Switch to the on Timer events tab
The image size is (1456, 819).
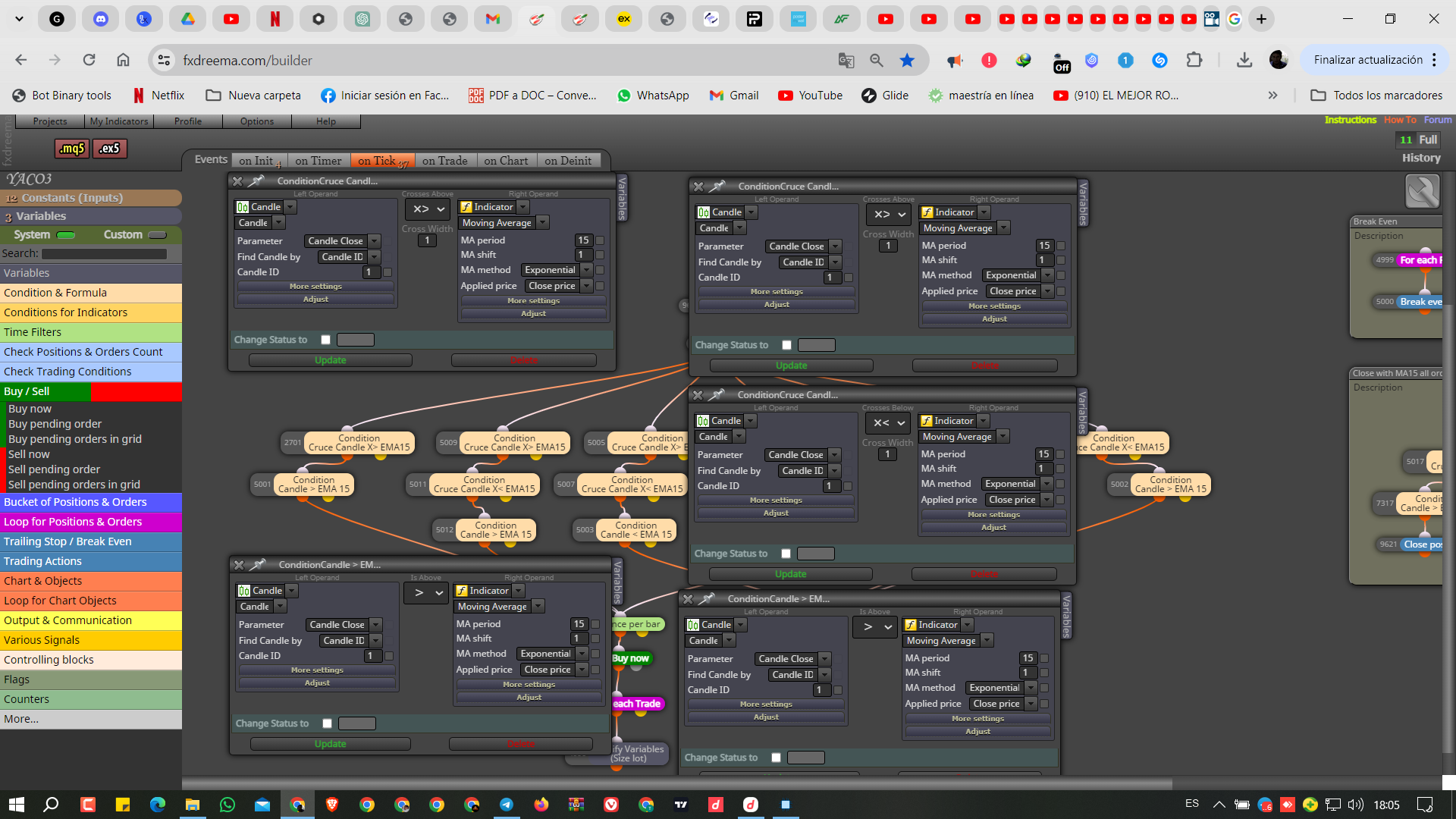point(318,161)
